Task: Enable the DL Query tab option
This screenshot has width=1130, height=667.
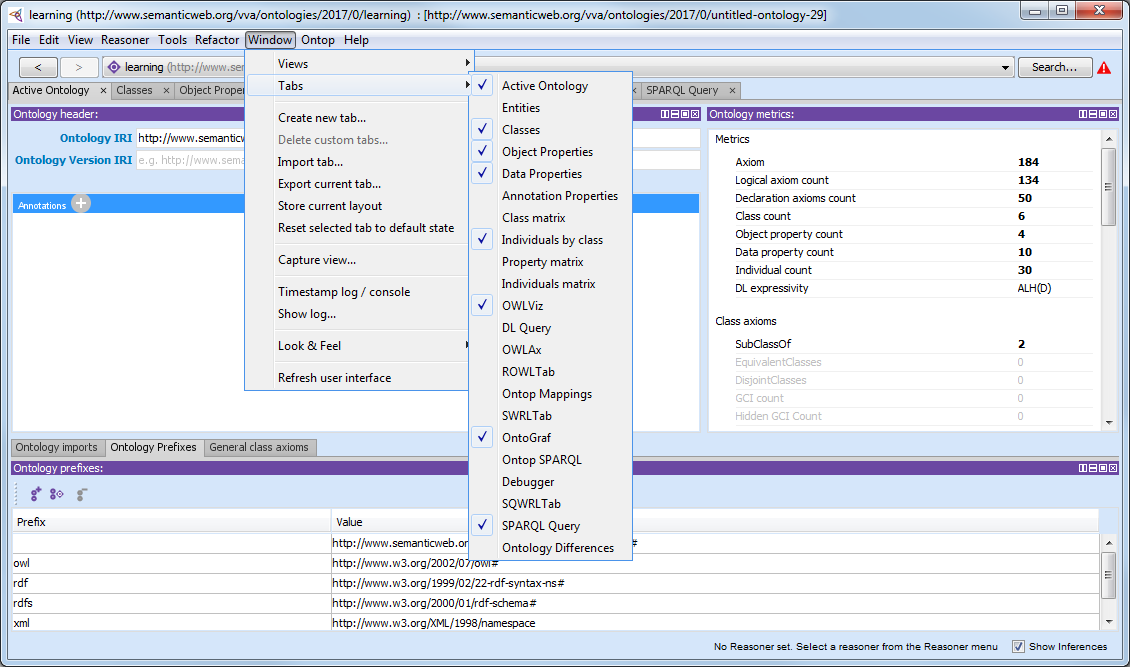Action: coord(526,328)
